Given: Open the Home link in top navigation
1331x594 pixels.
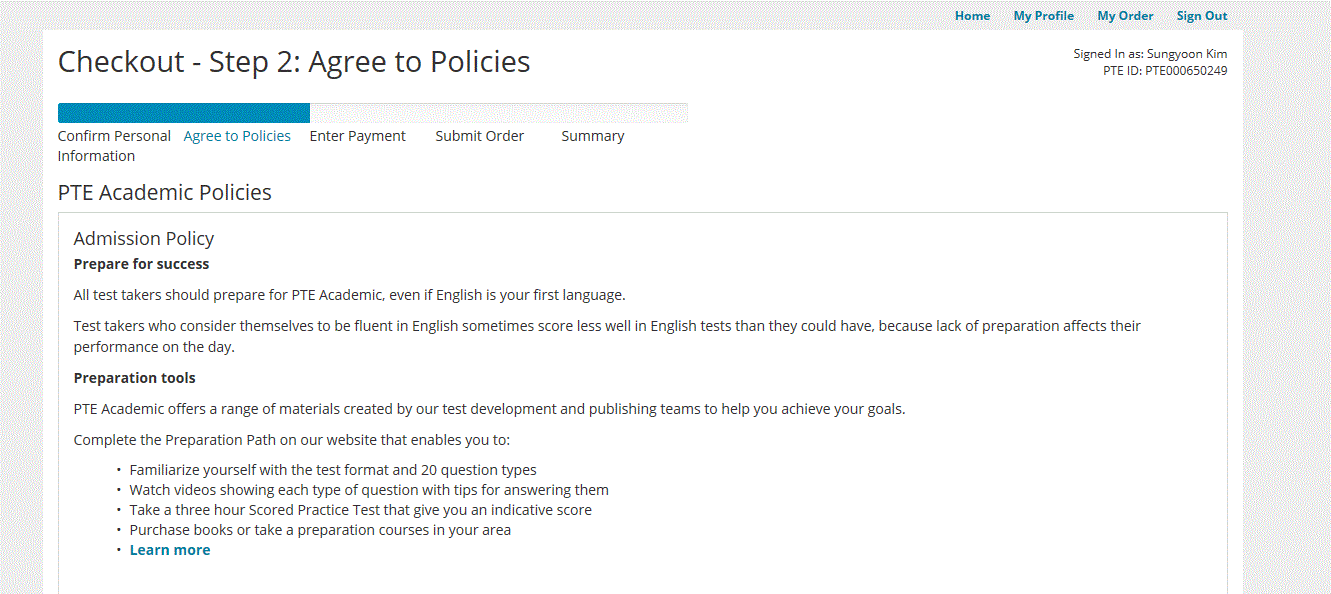Looking at the screenshot, I should coord(972,16).
